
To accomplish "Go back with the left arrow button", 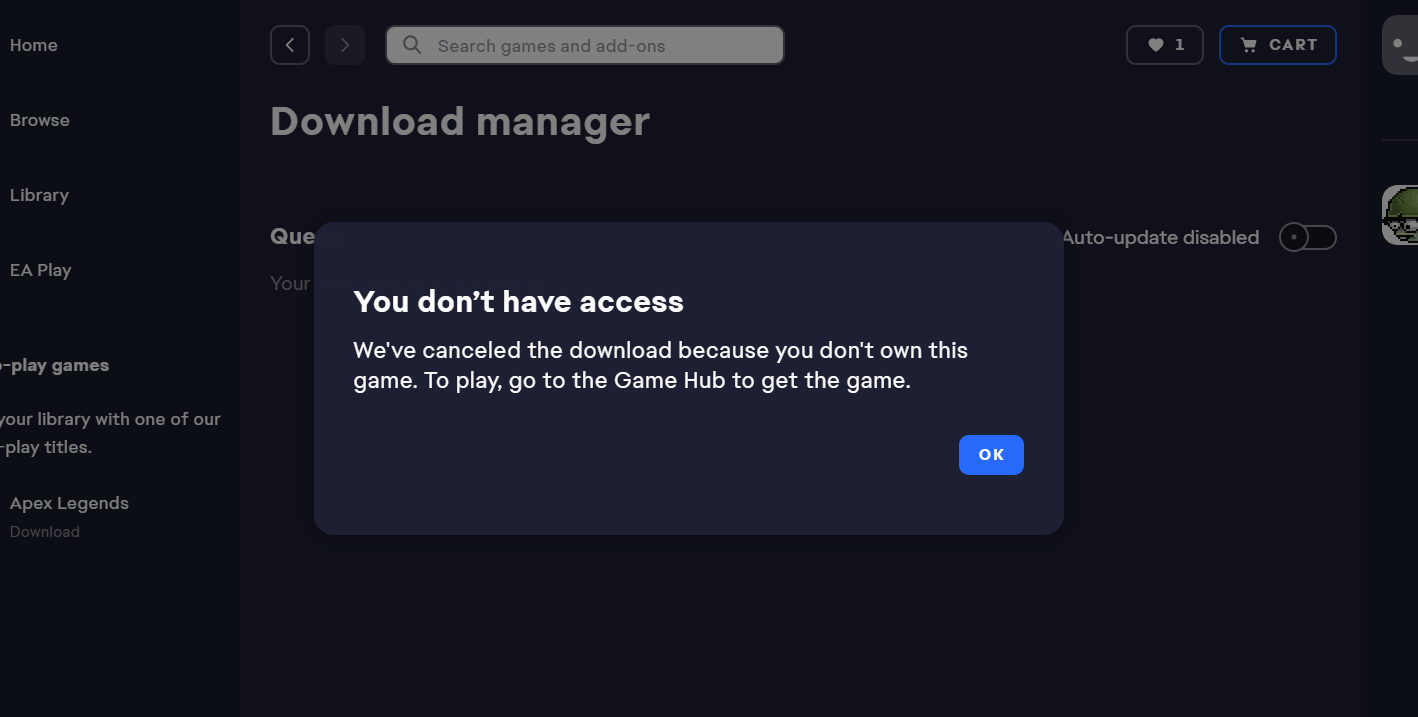I will coord(290,45).
